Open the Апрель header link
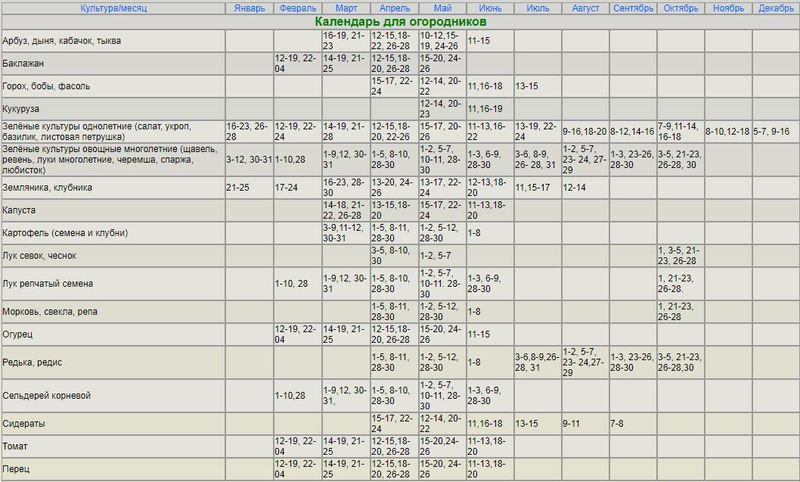The height and width of the screenshot is (482, 800). (391, 7)
